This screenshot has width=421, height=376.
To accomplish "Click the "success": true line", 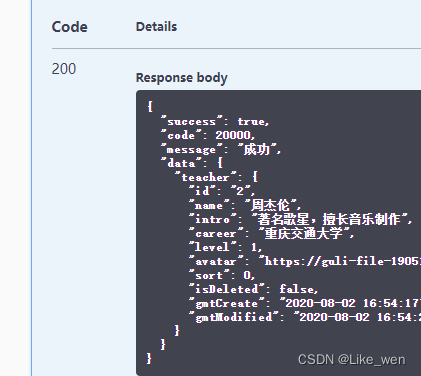I will coord(215,122).
